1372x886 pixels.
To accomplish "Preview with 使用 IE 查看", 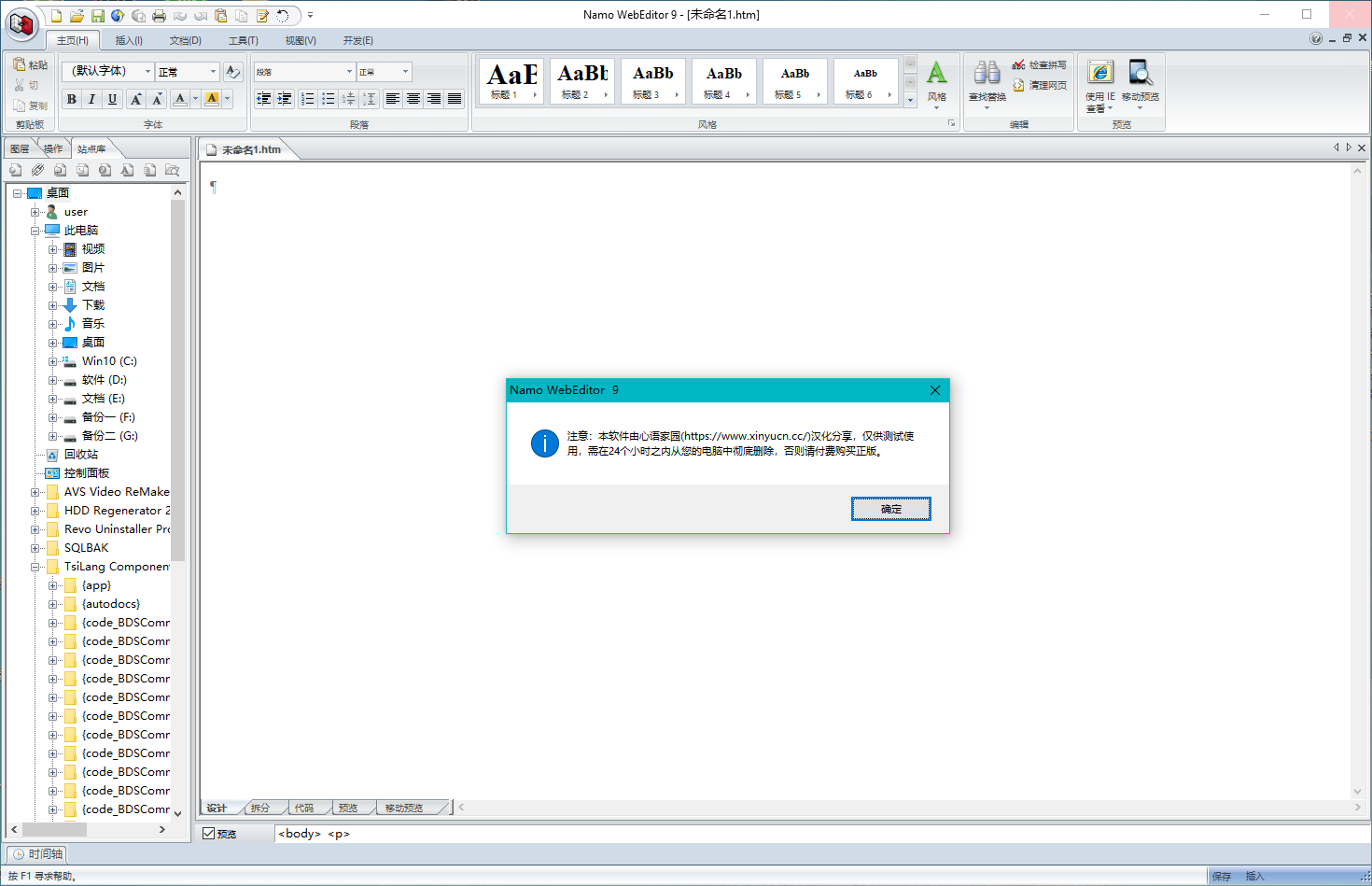I will click(1100, 86).
